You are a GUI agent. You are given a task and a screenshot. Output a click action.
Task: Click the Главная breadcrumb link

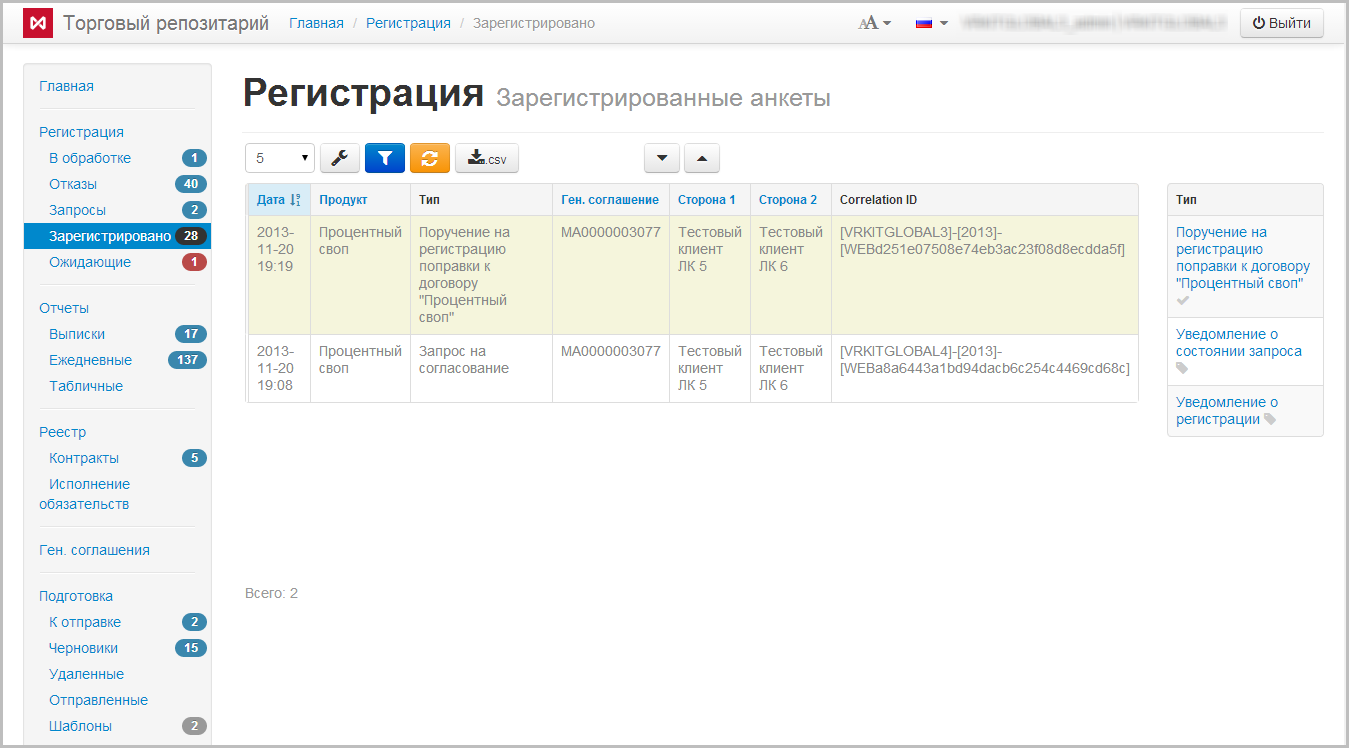click(x=316, y=23)
